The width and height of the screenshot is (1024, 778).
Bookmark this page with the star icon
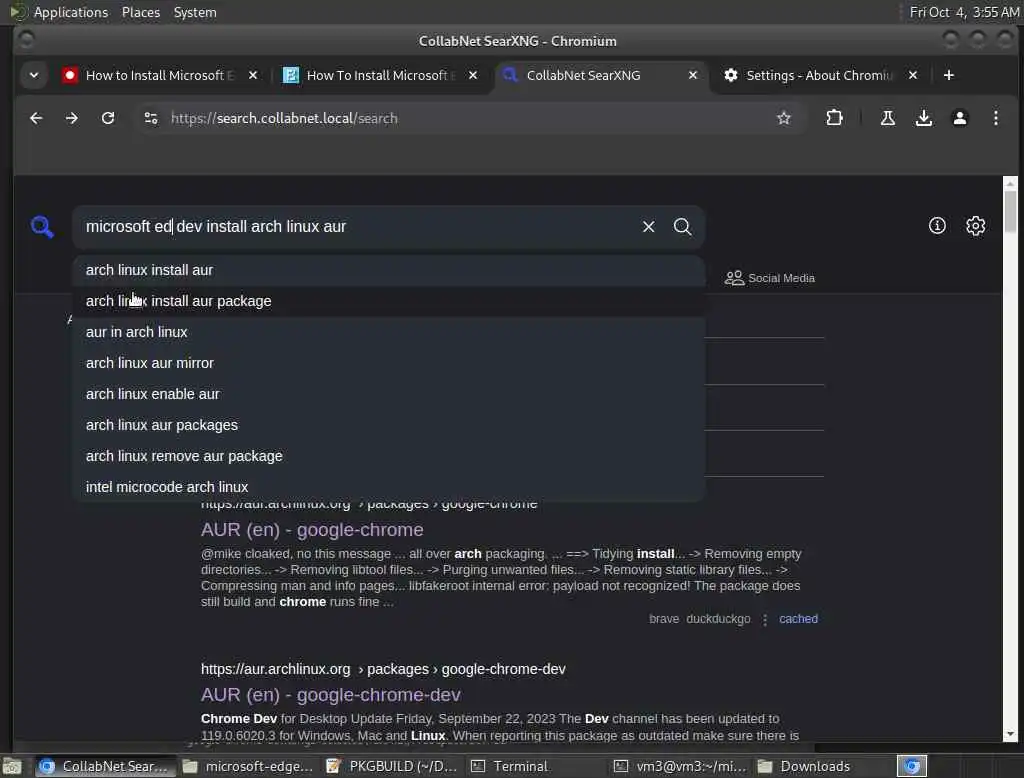[784, 118]
